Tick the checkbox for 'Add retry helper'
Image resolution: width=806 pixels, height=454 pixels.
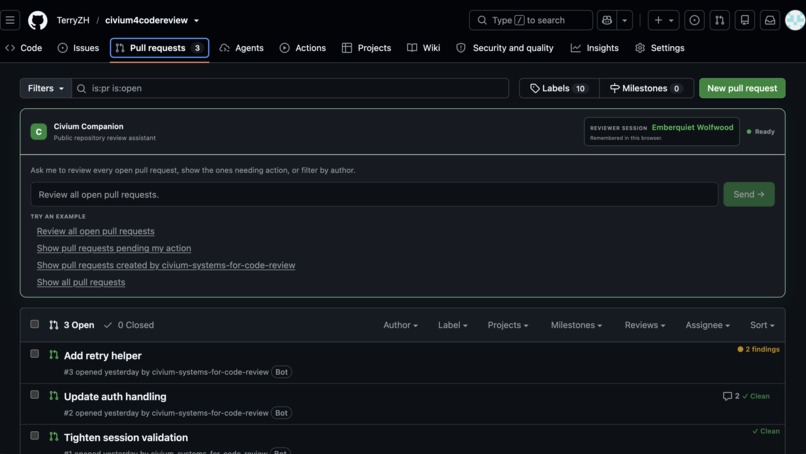pos(34,354)
